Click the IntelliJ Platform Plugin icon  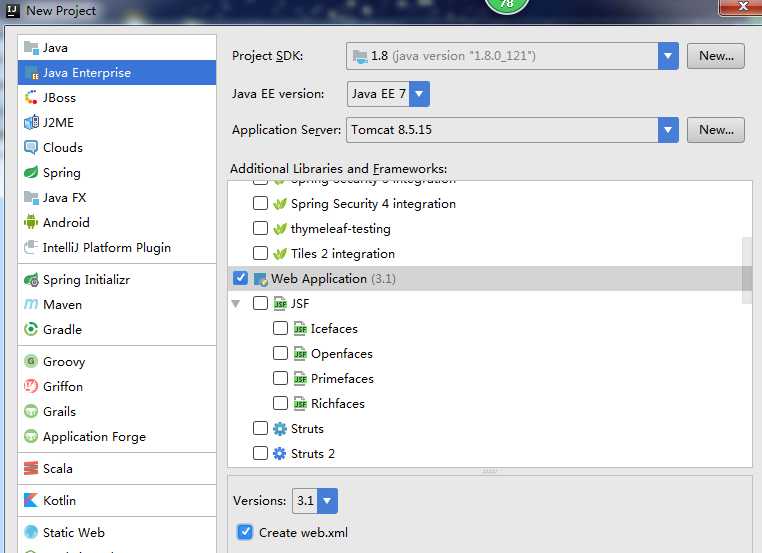coord(31,247)
